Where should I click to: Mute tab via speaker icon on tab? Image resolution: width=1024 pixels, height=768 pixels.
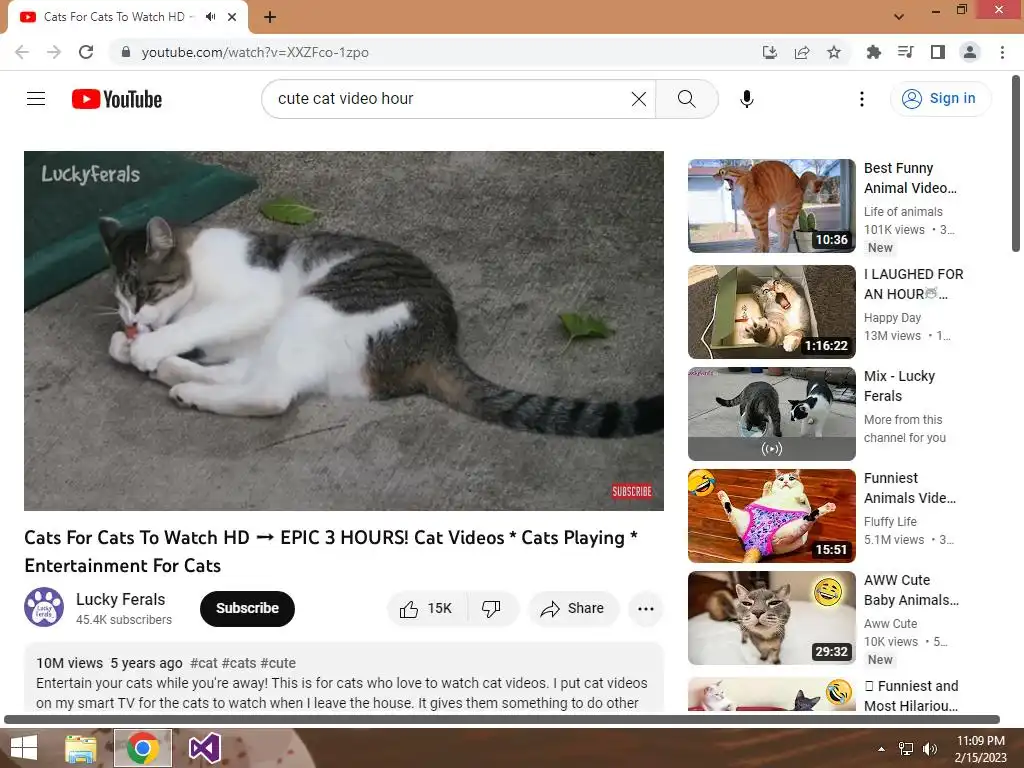[210, 17]
